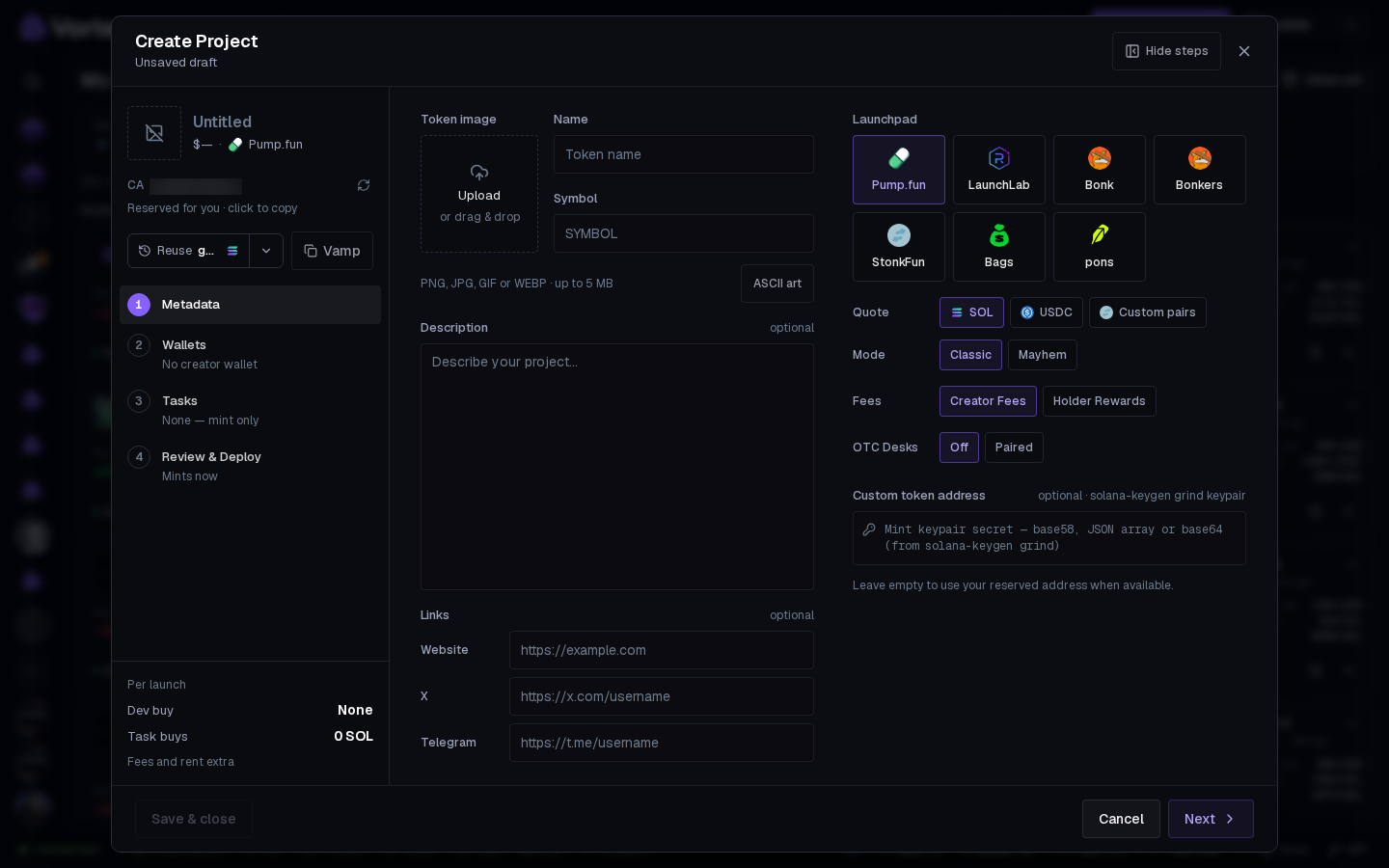Expand the Reuse dropdown arrow

point(266,251)
